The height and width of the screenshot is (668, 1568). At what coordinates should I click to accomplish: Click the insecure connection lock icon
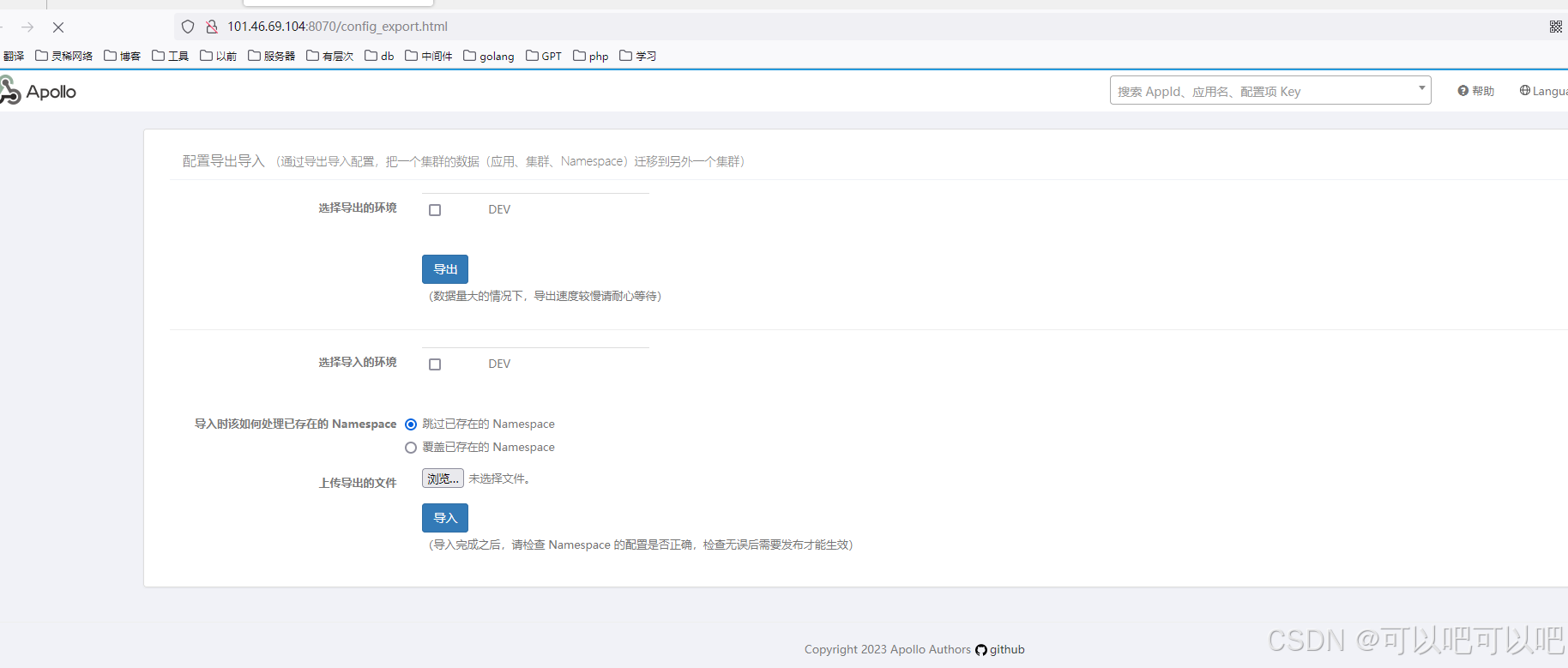coord(211,27)
